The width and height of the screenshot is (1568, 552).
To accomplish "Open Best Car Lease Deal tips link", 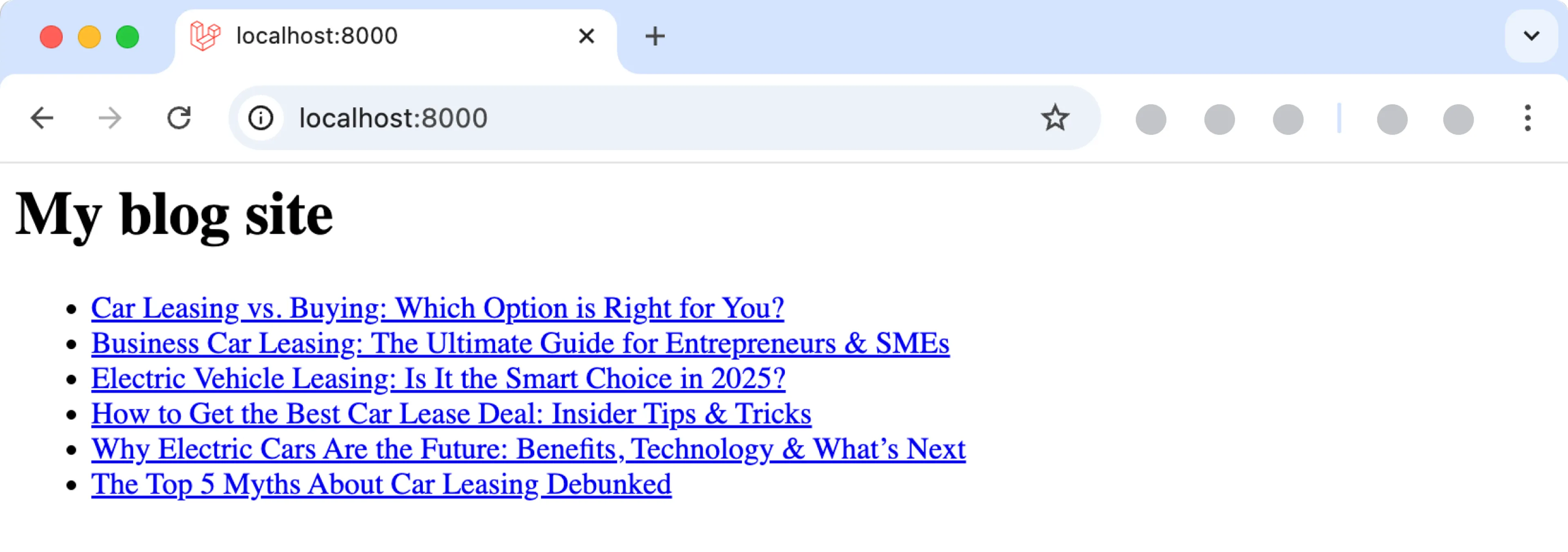I will click(x=450, y=414).
